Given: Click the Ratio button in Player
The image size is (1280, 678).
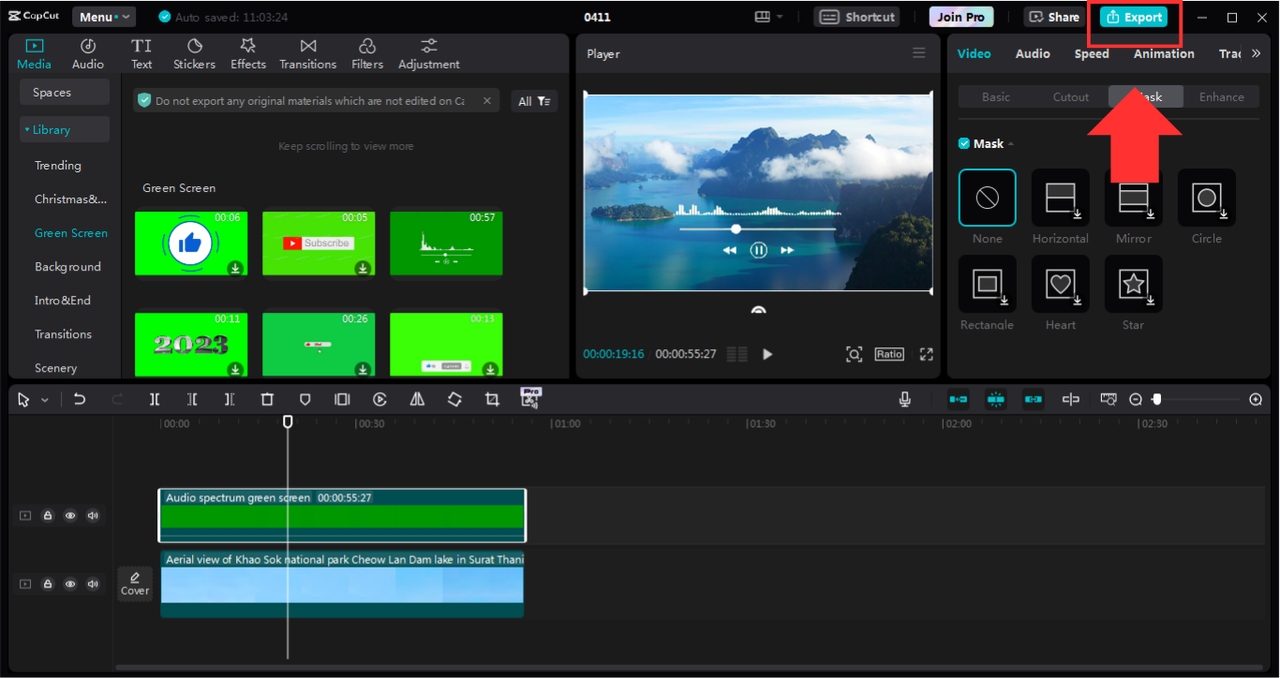Looking at the screenshot, I should (x=889, y=354).
